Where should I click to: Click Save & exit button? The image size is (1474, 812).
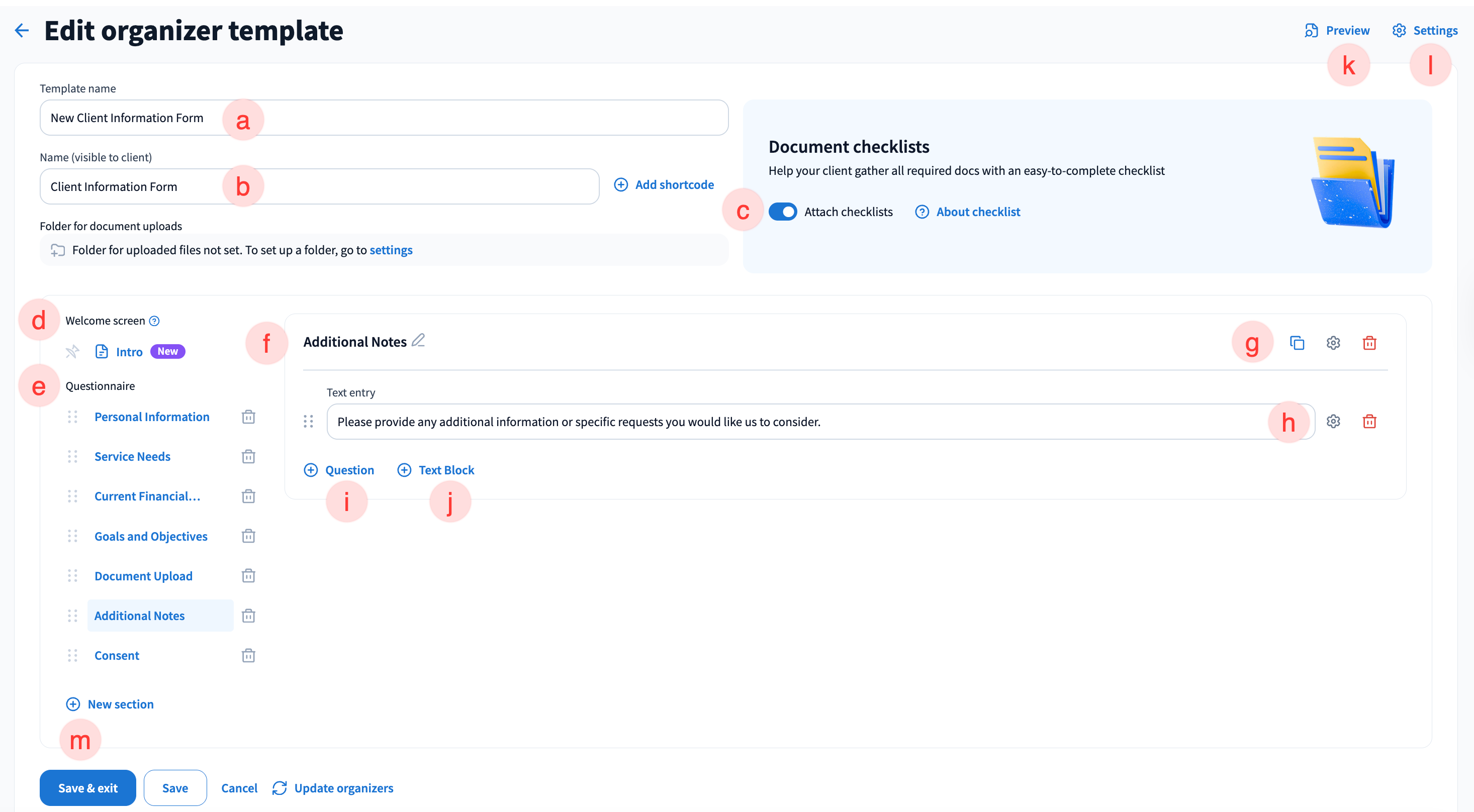pyautogui.click(x=87, y=787)
